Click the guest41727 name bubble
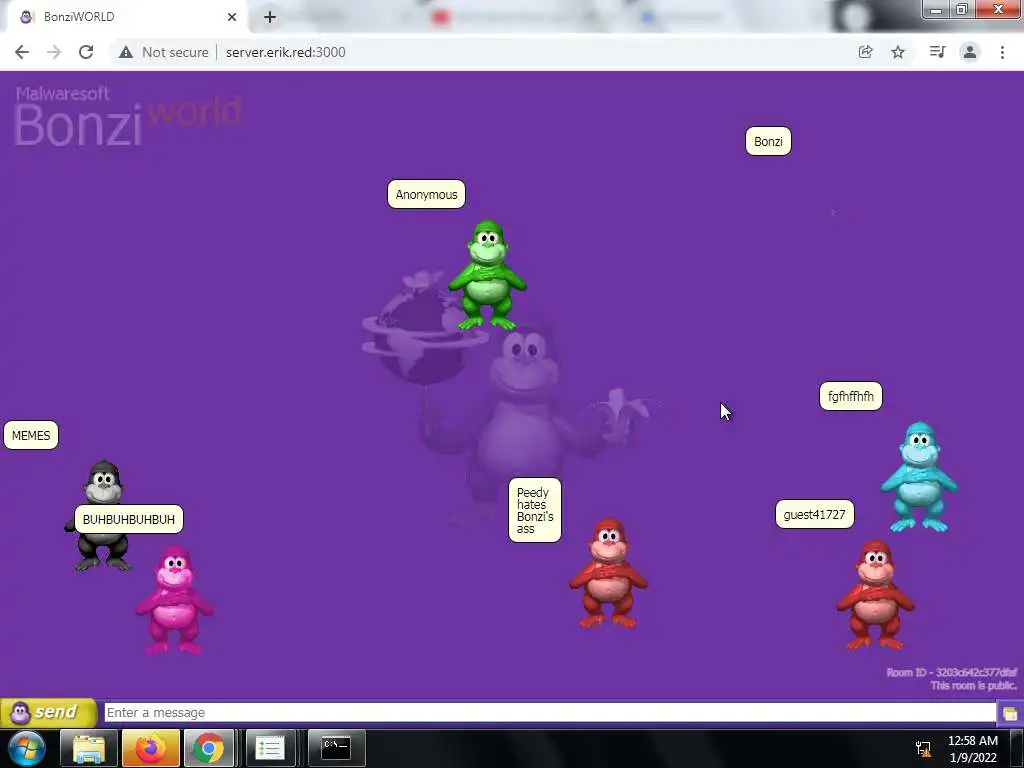Viewport: 1024px width, 768px height. point(814,515)
